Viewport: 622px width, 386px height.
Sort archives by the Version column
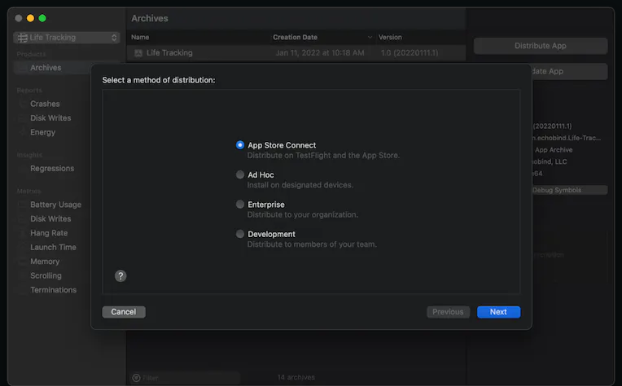[x=390, y=37]
